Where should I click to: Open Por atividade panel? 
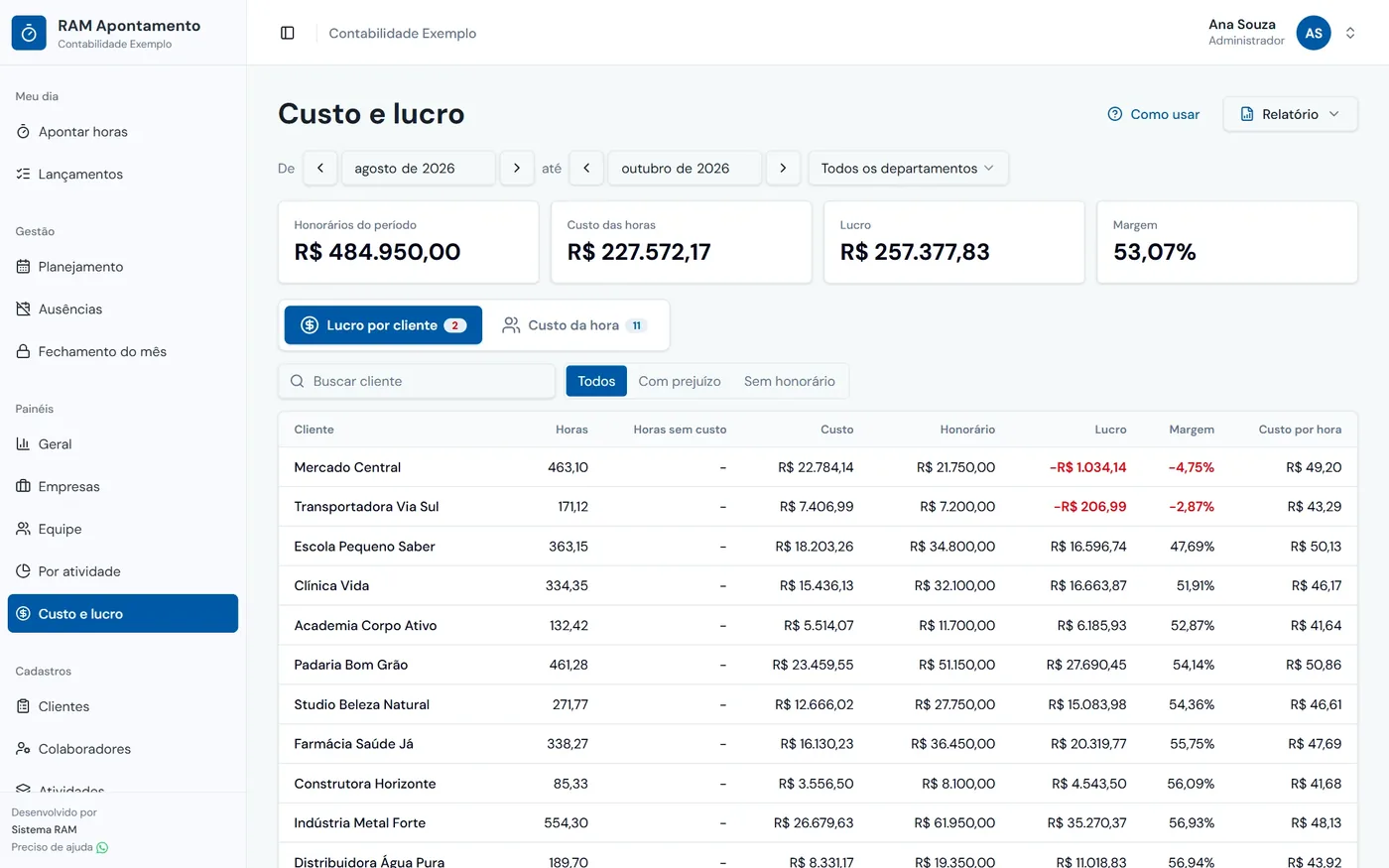123,571
